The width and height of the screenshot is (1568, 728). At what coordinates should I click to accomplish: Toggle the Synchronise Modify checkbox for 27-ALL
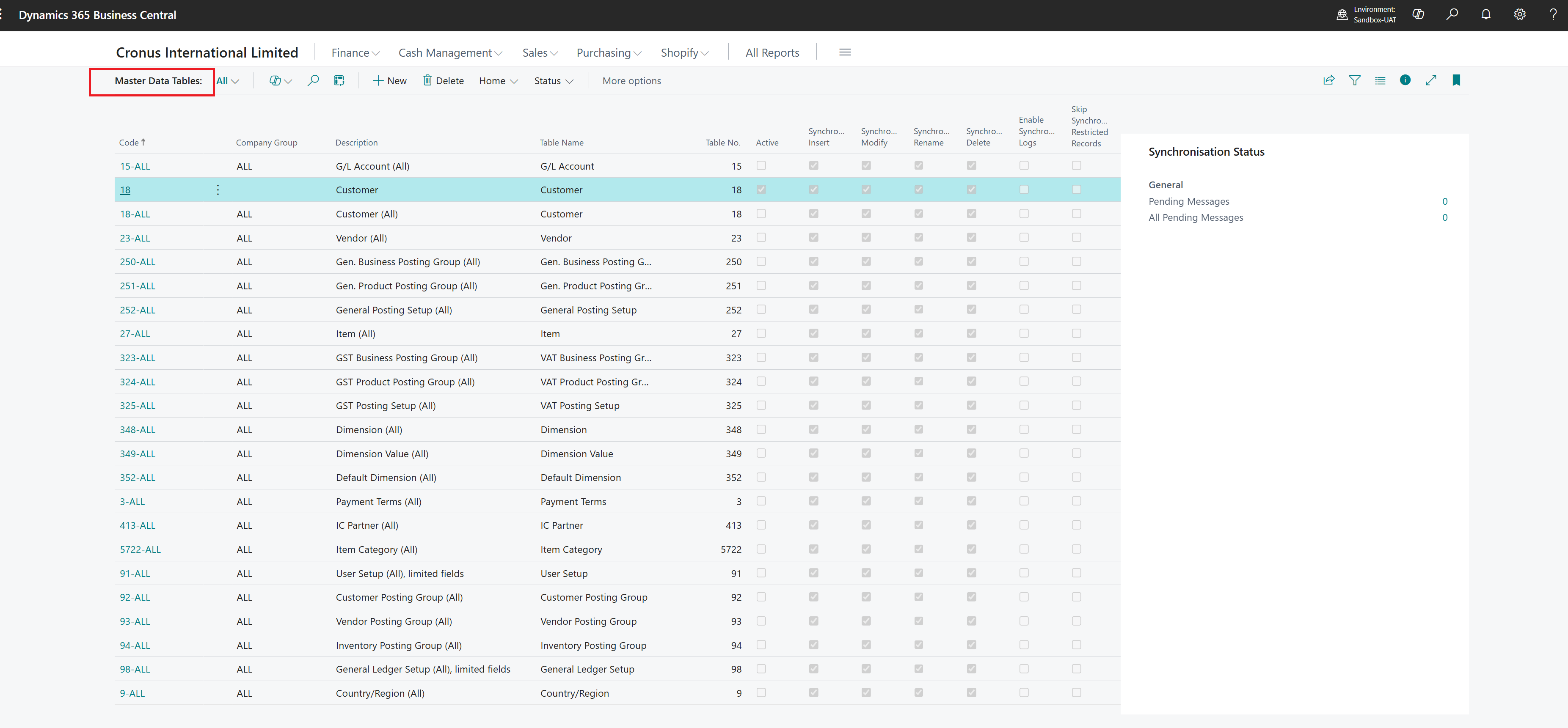coord(866,333)
